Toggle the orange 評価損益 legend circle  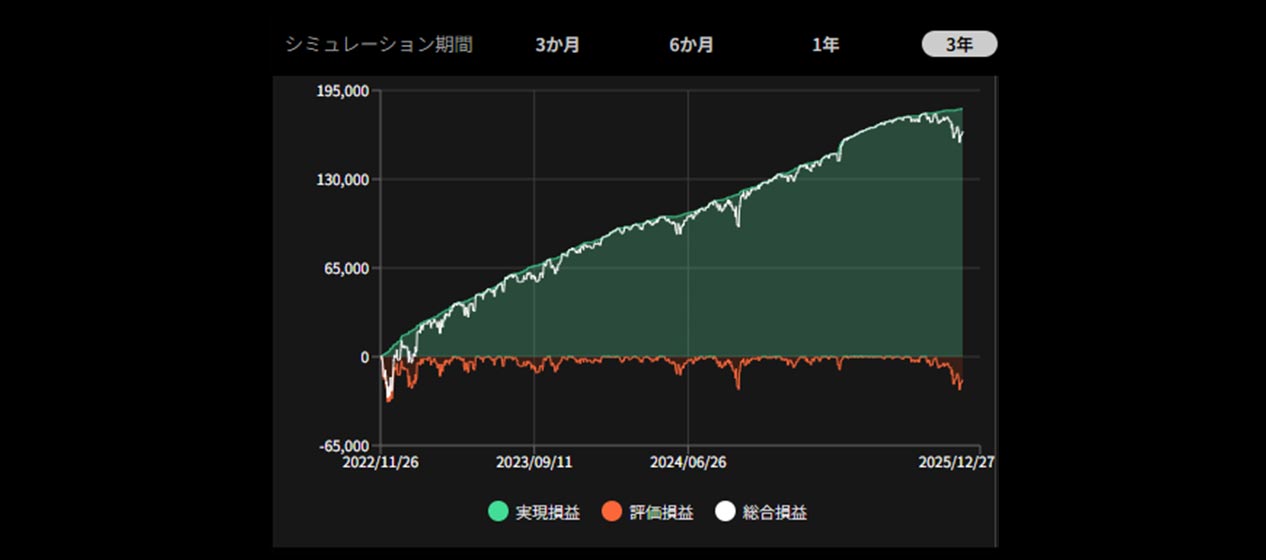[612, 512]
